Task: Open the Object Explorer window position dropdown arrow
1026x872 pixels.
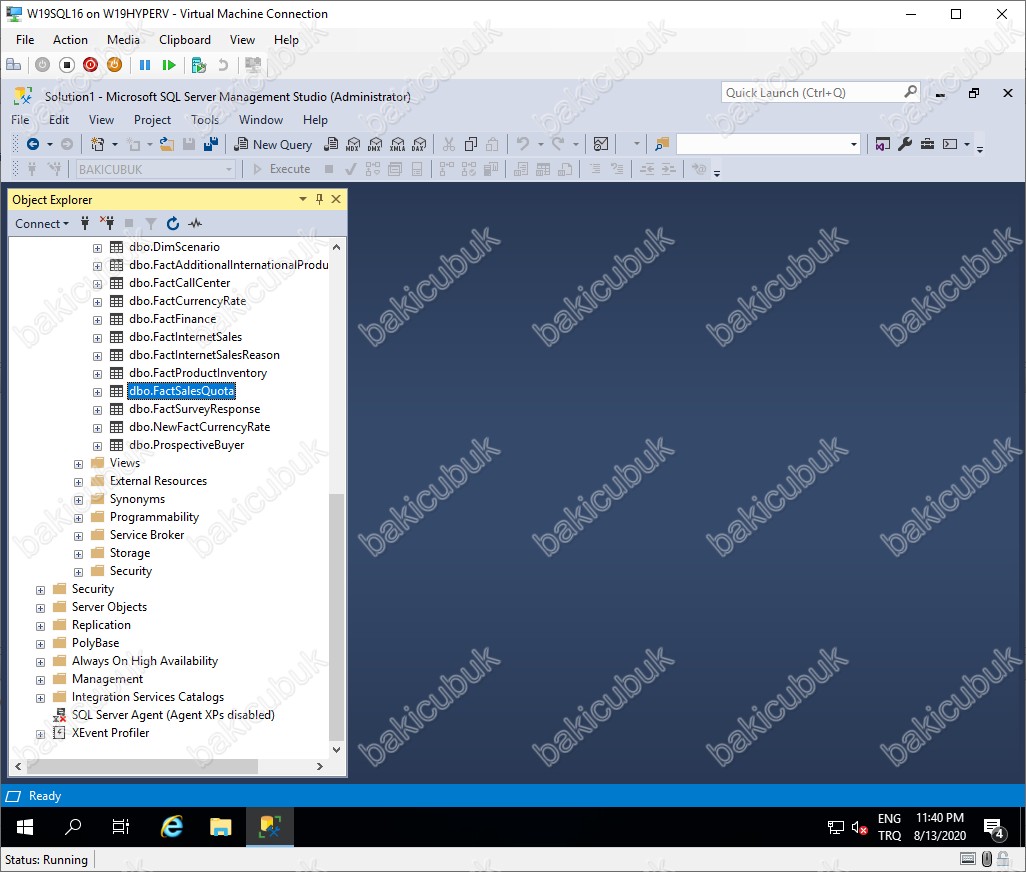Action: click(x=302, y=199)
